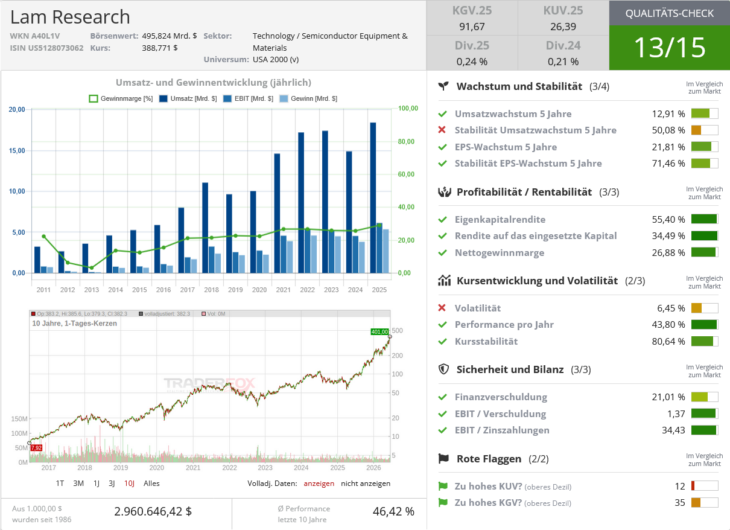Click the green checkmark next to Umsatzwachstum 5 Jahre
Image resolution: width=730 pixels, height=530 pixels.
tap(442, 114)
